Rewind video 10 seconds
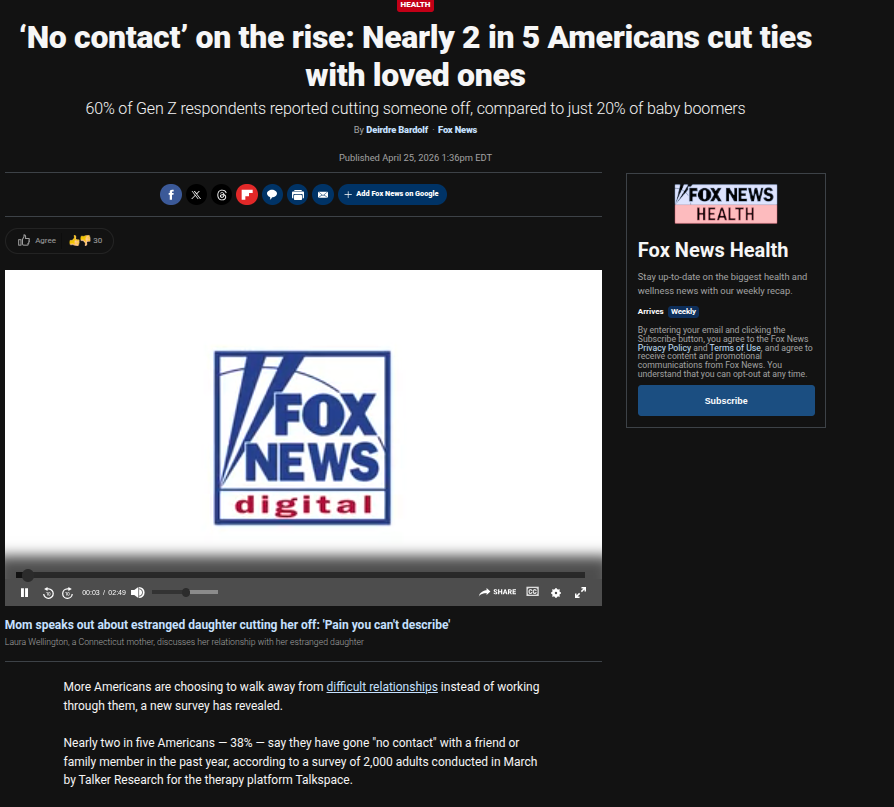This screenshot has height=807, width=894. point(48,593)
